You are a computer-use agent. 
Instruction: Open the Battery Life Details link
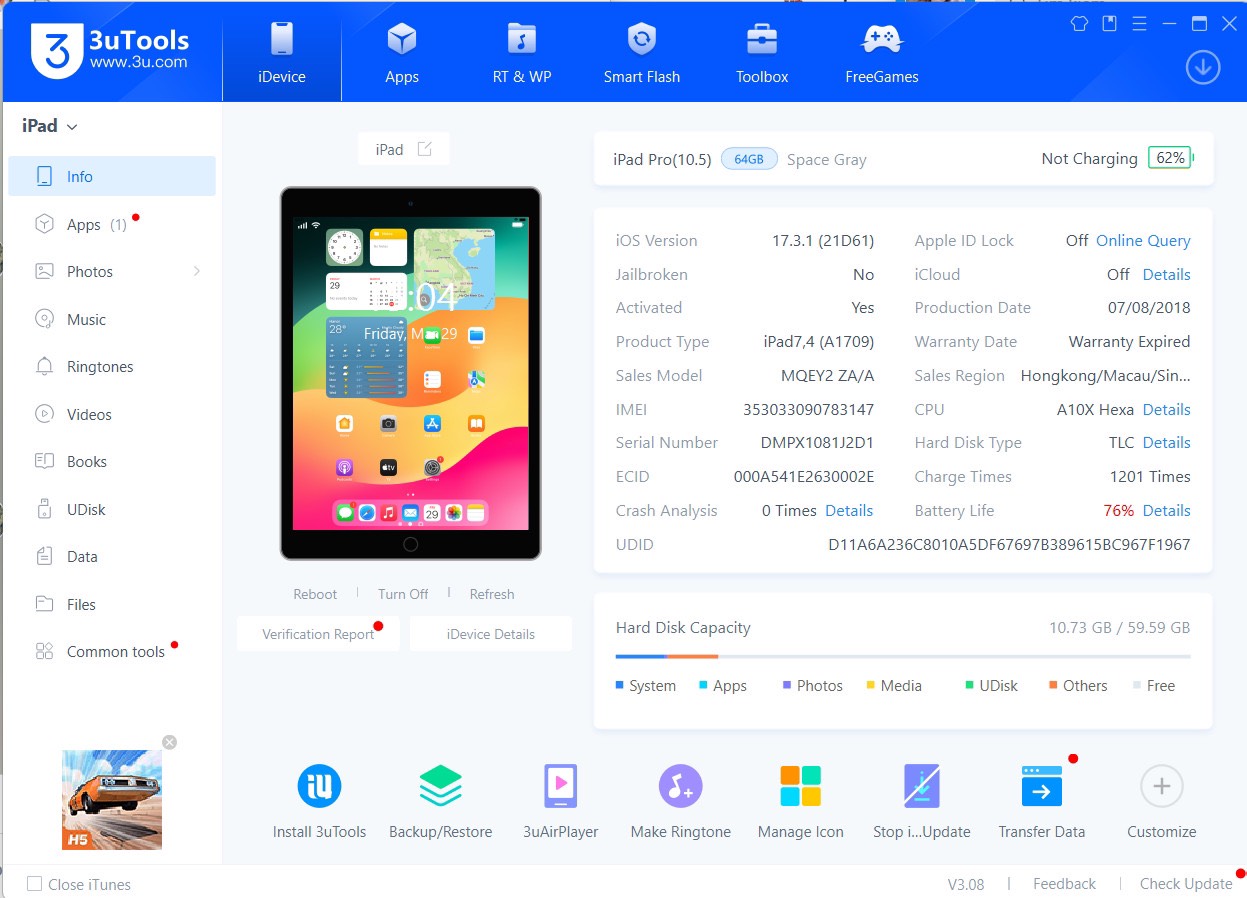[1166, 511]
